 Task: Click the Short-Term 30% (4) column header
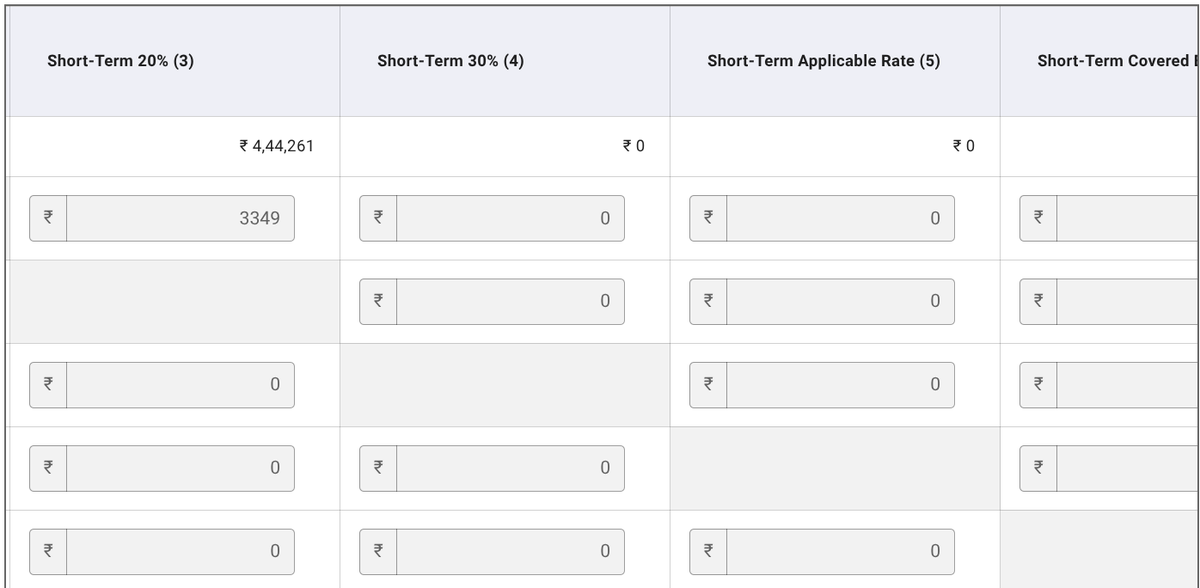tap(451, 61)
